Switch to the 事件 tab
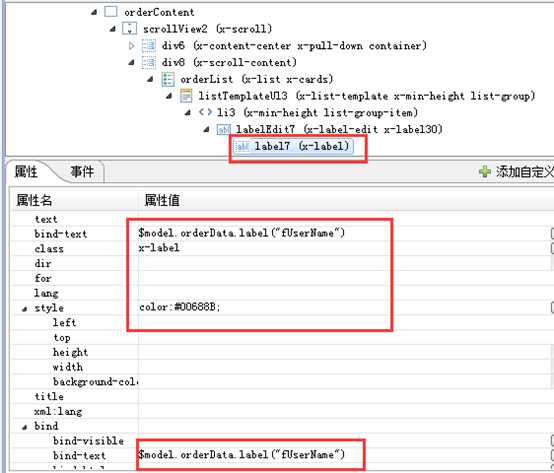The image size is (554, 473). pos(82,172)
